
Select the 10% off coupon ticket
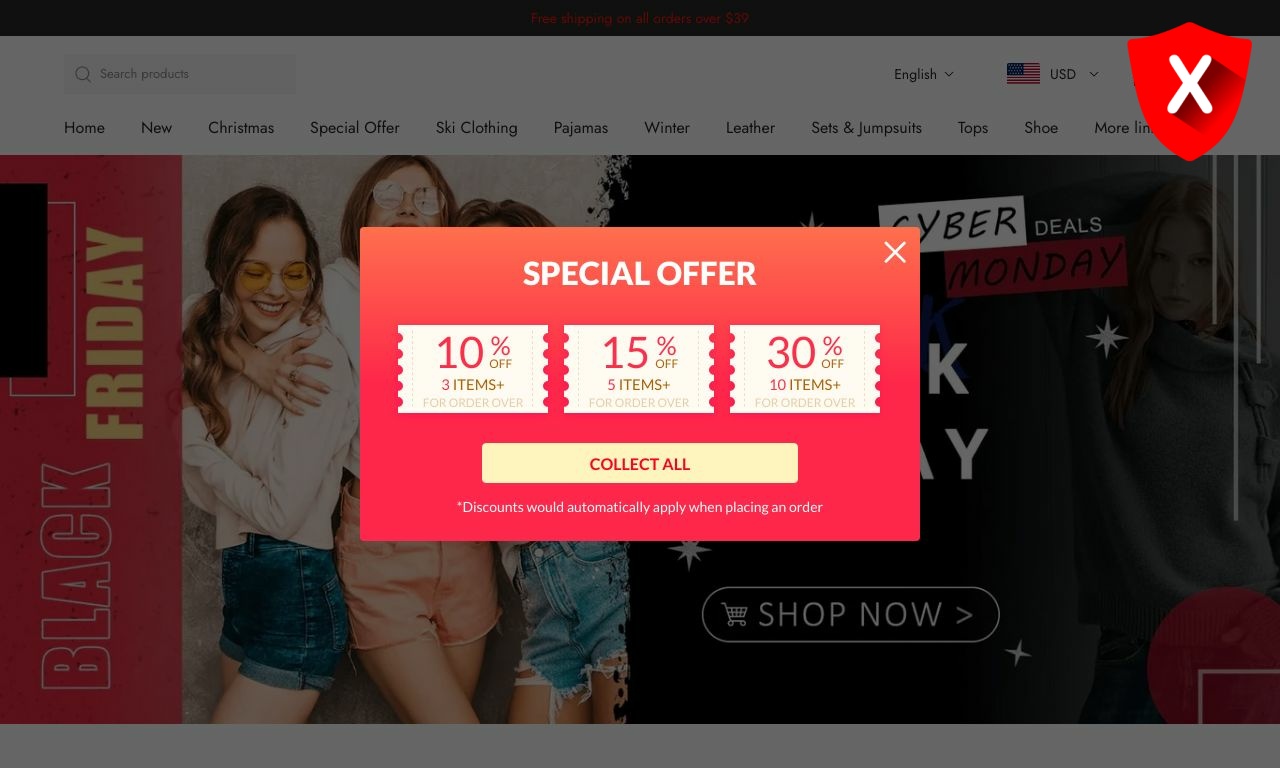coord(473,369)
